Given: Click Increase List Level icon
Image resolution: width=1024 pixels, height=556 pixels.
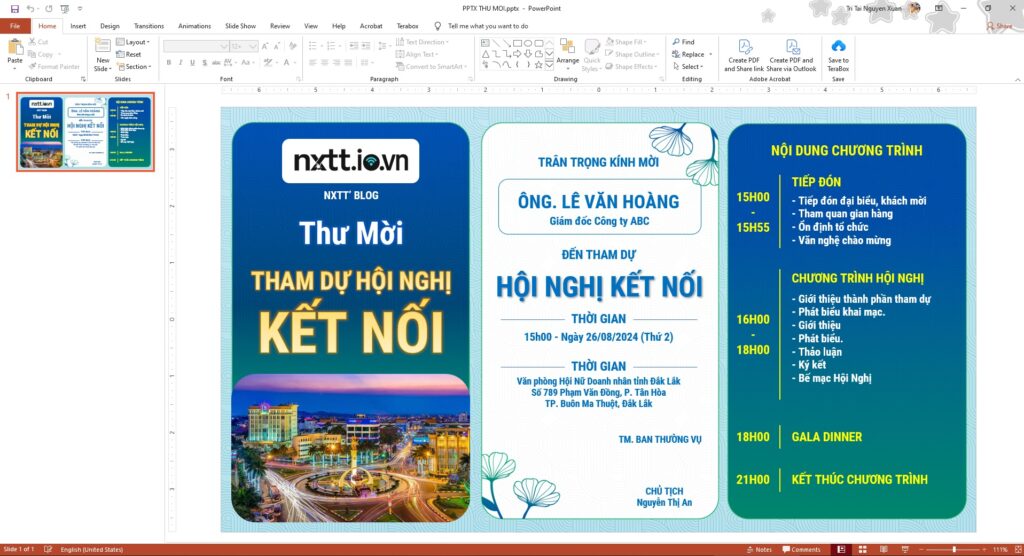Looking at the screenshot, I should 365,46.
